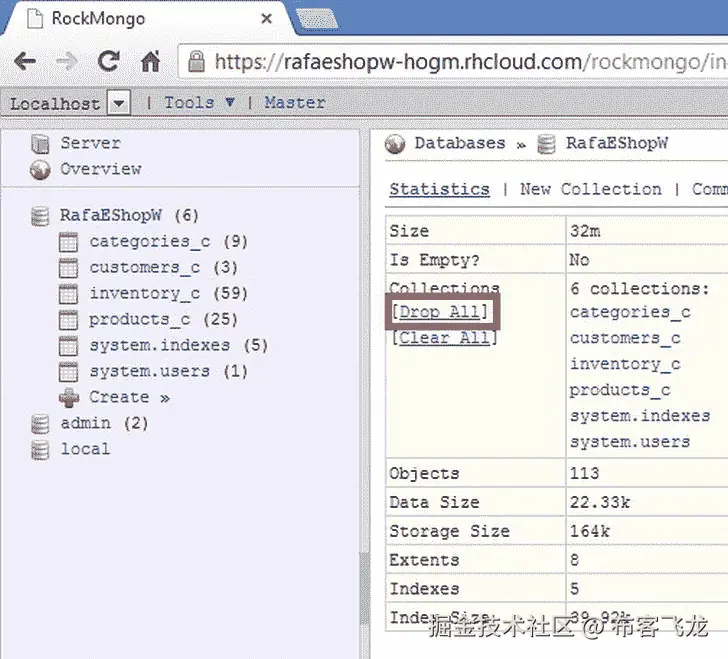Open inventory_c (59) collection in sidebar
This screenshot has width=728, height=659.
(169, 294)
